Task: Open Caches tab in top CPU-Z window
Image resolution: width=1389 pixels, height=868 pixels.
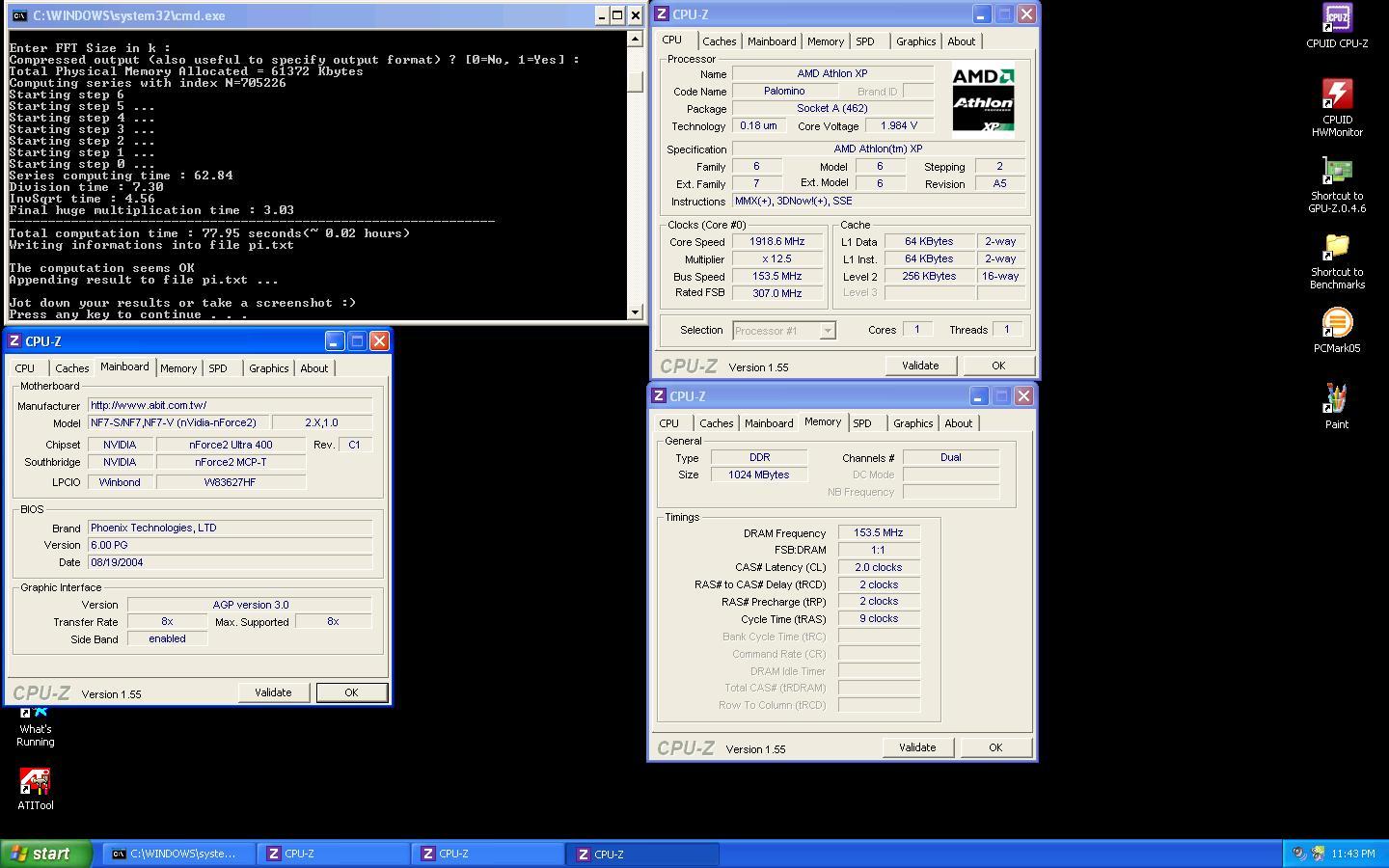Action: point(719,41)
